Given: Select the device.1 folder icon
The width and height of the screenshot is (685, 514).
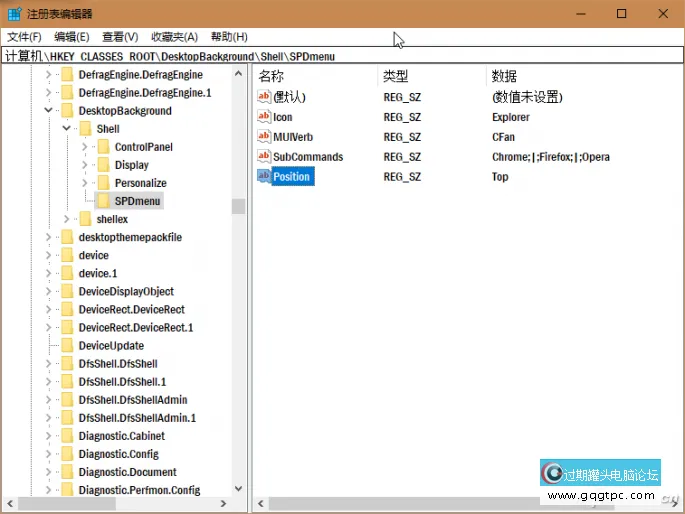Looking at the screenshot, I should (67, 273).
